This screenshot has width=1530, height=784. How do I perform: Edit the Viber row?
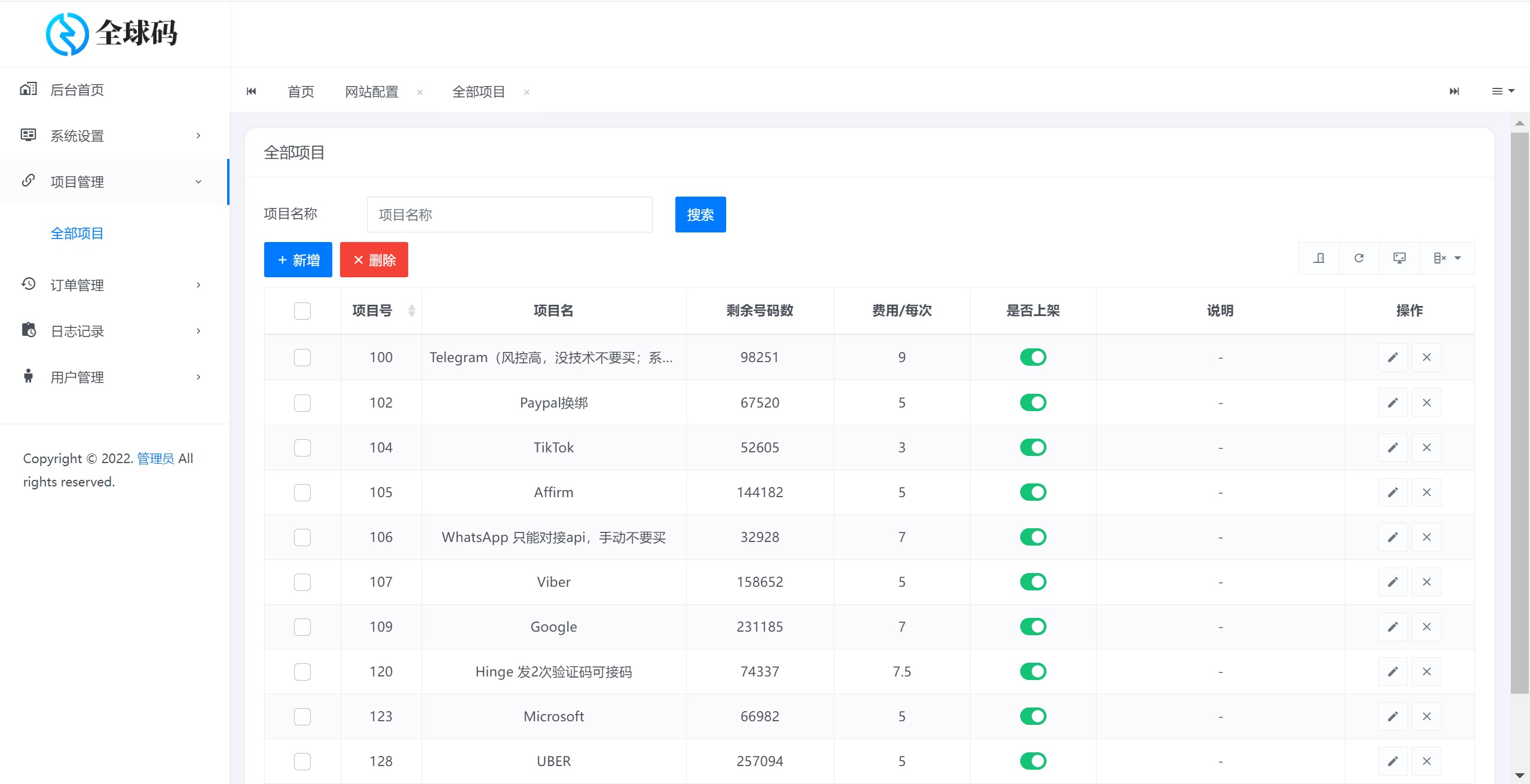(1393, 582)
